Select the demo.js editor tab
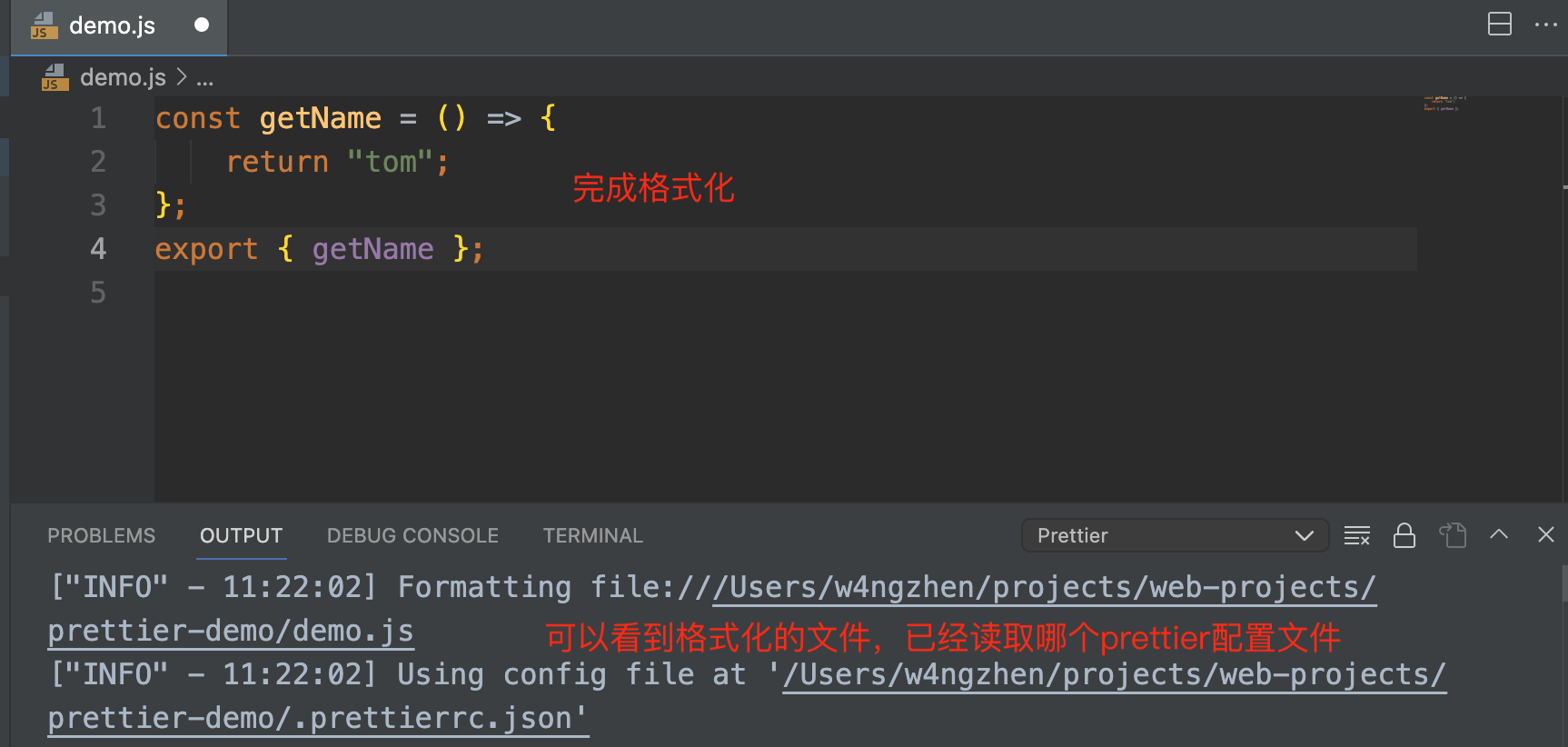This screenshot has width=1568, height=747. tap(119, 26)
